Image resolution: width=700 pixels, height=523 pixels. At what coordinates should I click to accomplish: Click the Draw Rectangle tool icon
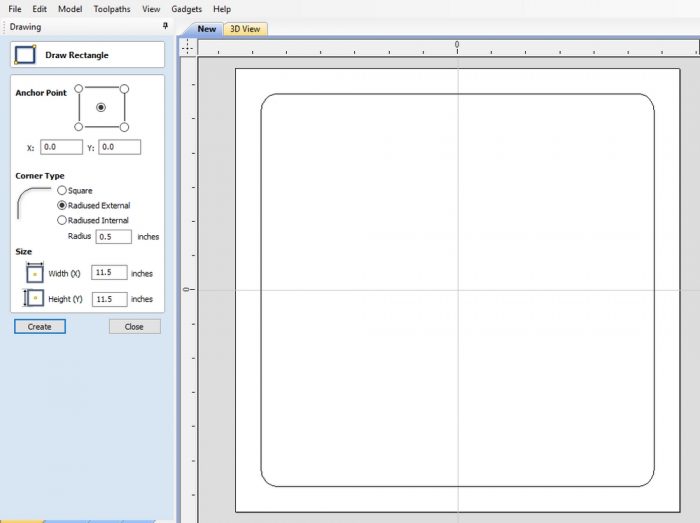tap(26, 55)
